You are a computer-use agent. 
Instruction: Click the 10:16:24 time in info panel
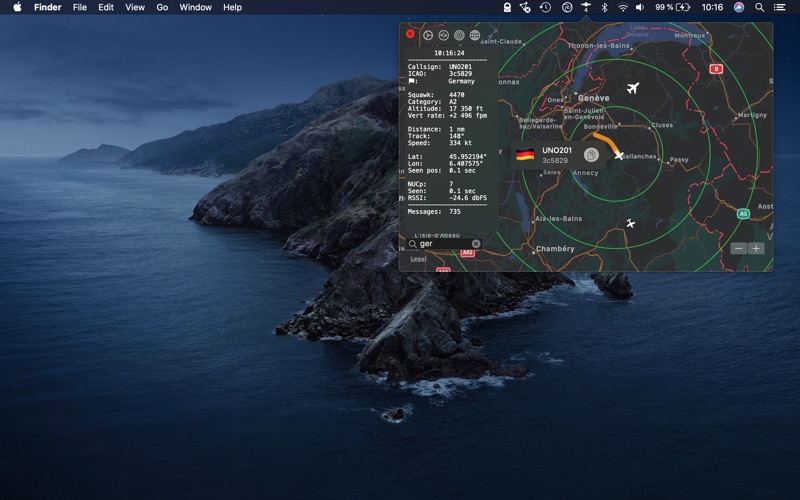tap(449, 53)
